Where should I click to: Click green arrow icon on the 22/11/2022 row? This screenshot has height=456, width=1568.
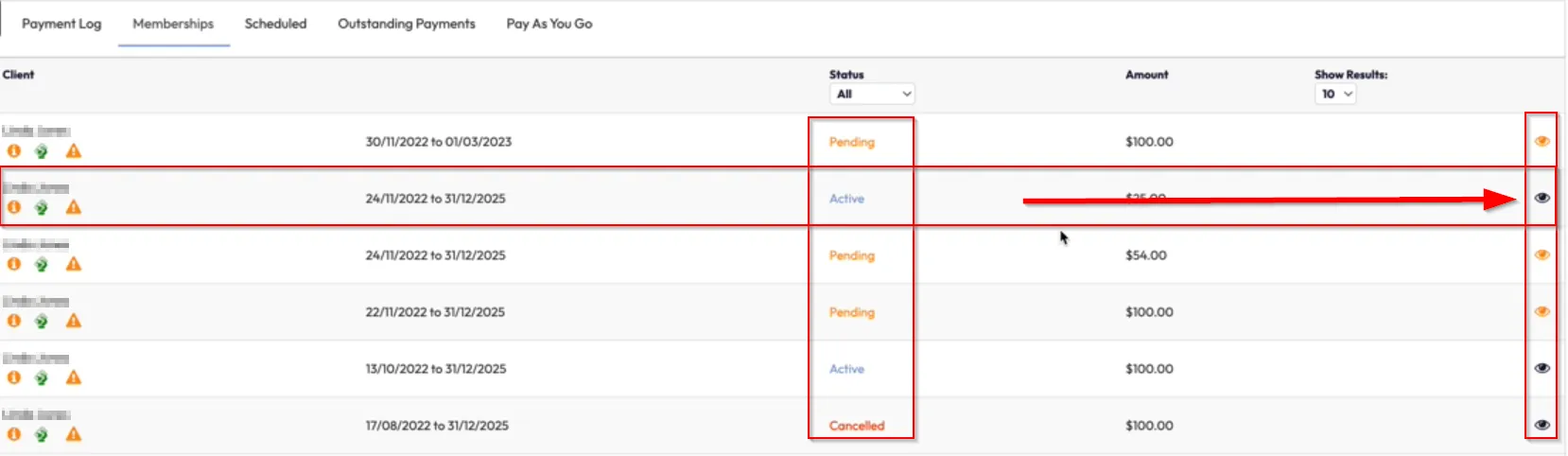click(x=41, y=322)
